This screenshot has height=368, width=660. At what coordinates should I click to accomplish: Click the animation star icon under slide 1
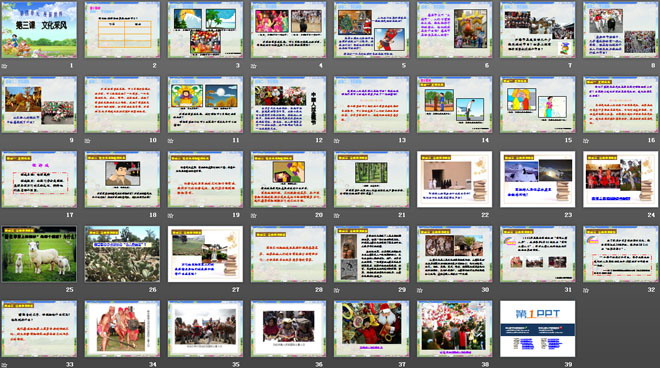5,66
